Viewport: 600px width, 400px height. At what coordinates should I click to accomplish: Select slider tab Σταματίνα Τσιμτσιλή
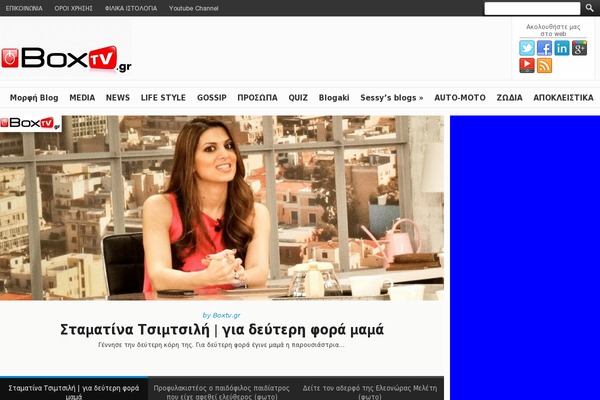coord(74,389)
